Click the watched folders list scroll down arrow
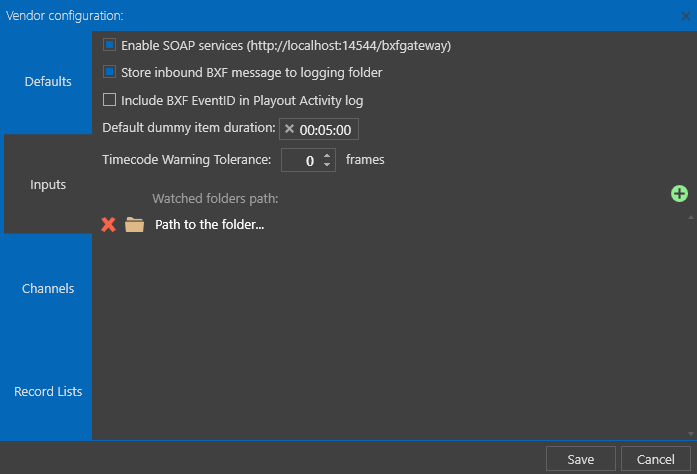This screenshot has width=697, height=474. pyautogui.click(x=691, y=434)
